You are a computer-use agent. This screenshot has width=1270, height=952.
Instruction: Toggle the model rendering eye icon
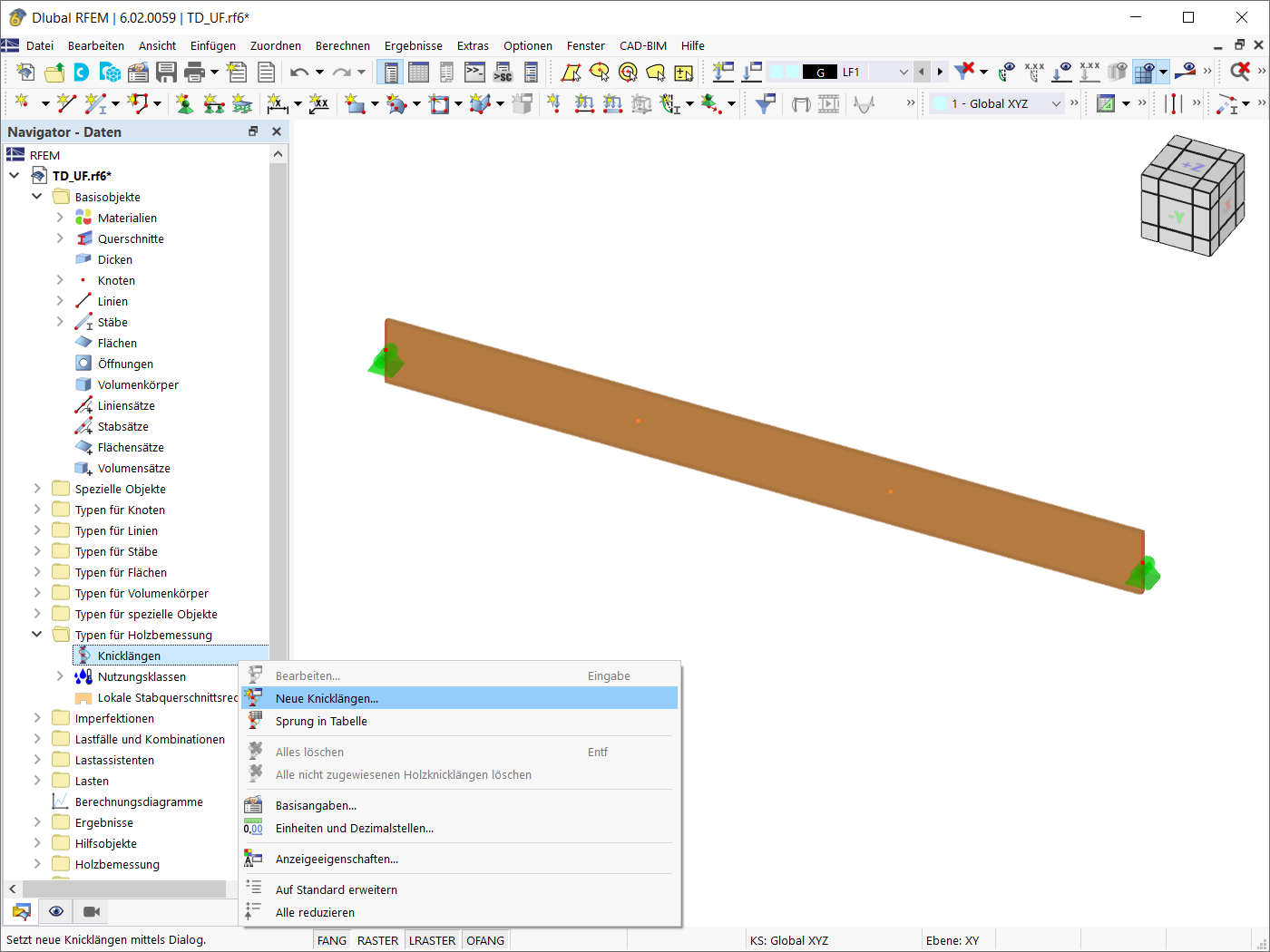(1119, 72)
